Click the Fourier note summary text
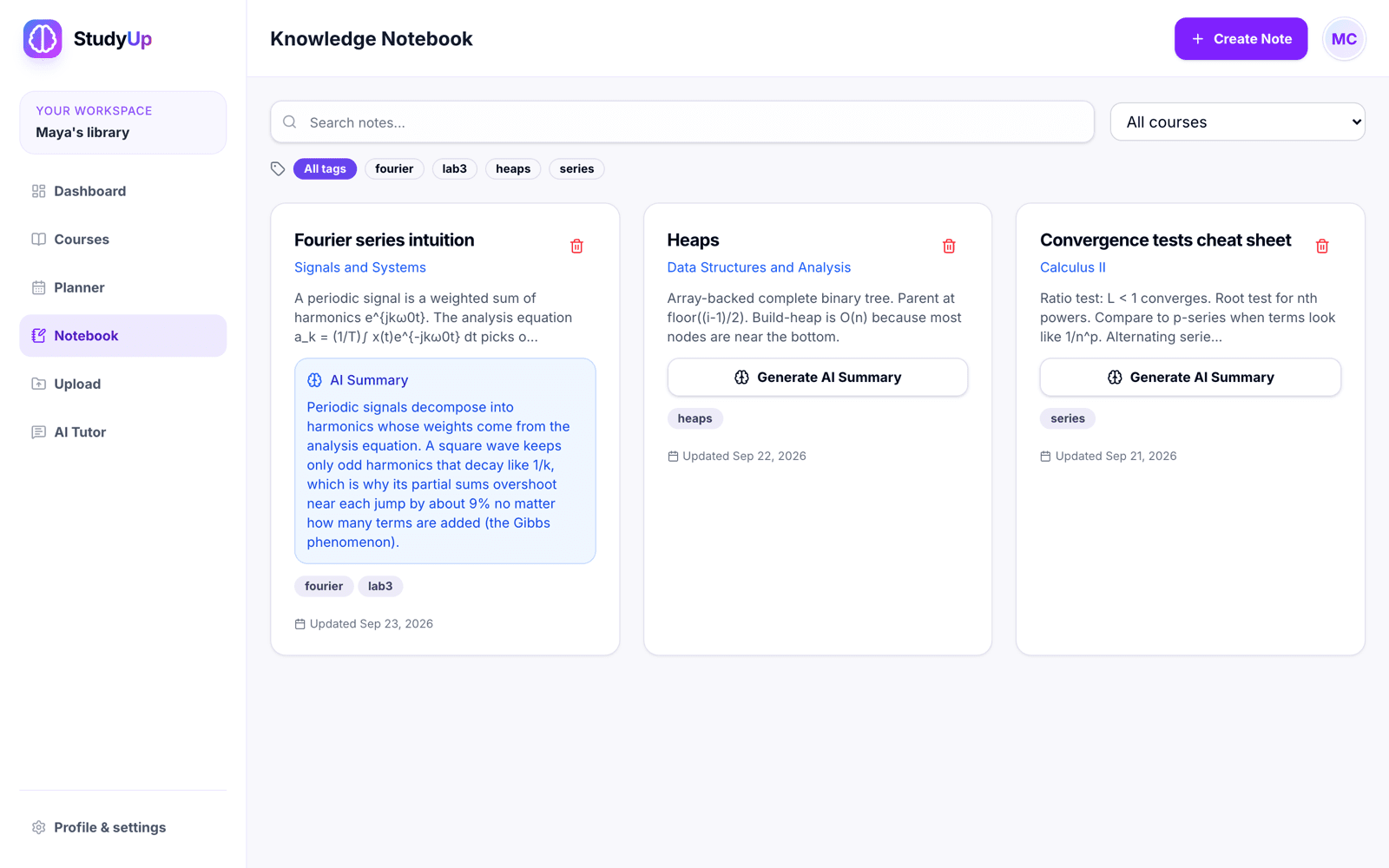This screenshot has width=1389, height=868. click(438, 475)
